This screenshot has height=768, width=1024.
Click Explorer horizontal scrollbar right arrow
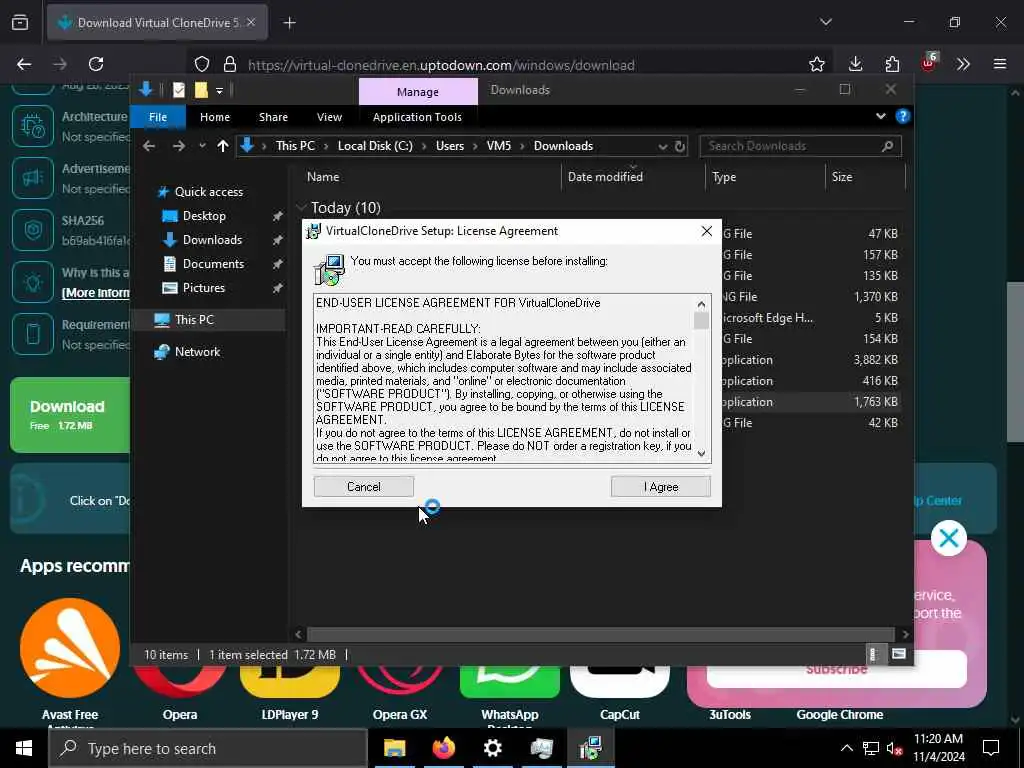click(x=905, y=634)
